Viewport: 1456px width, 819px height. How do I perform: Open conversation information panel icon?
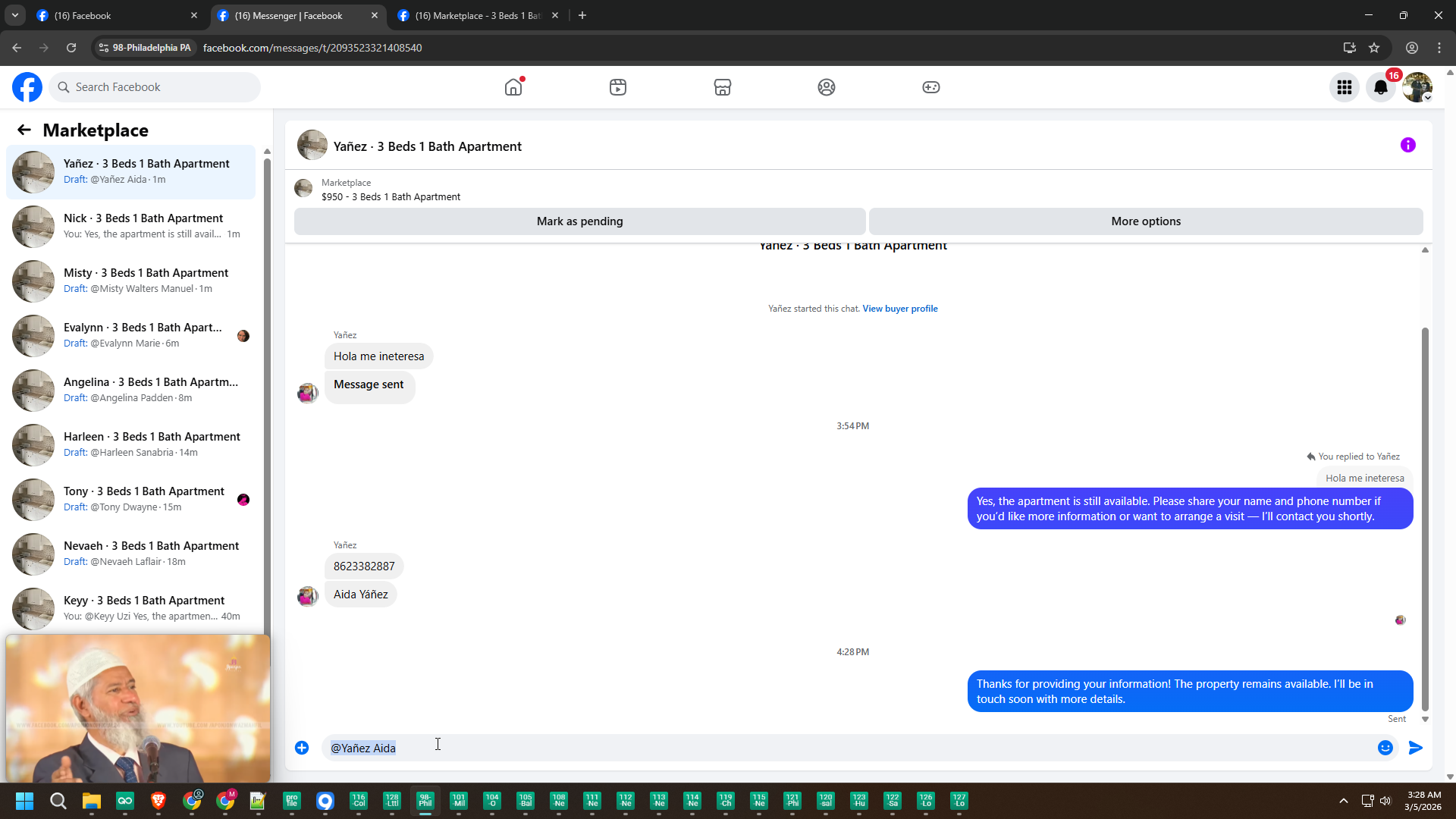1408,145
